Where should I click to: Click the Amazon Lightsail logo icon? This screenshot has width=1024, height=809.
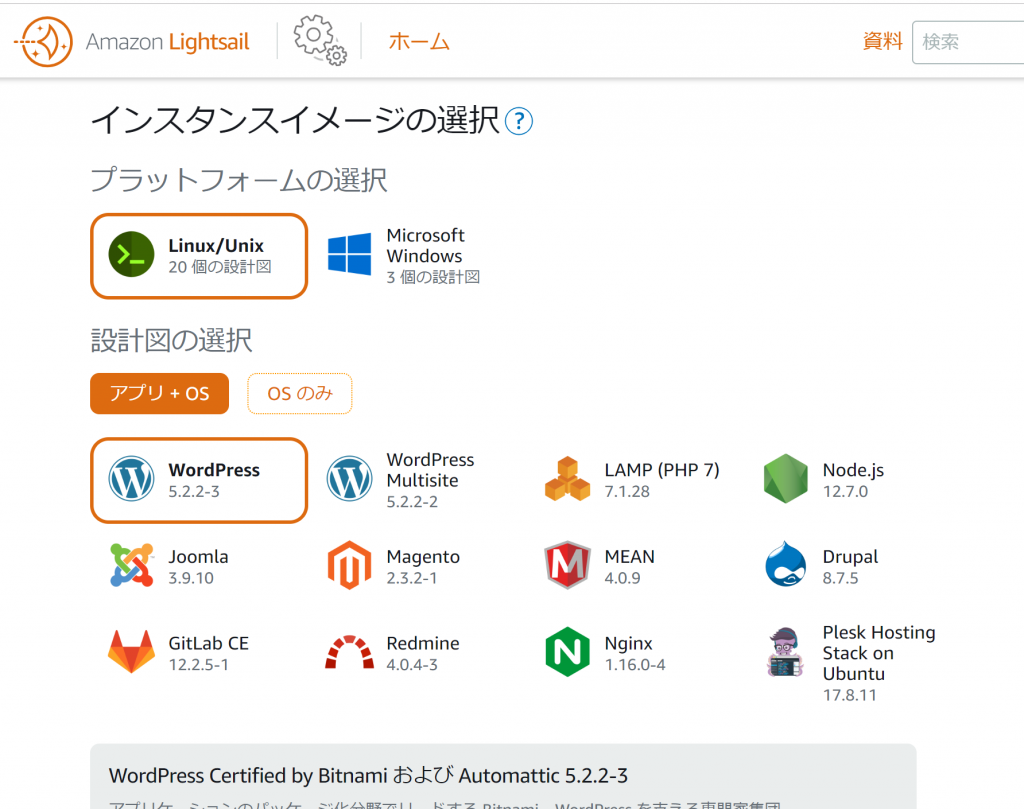[44, 42]
